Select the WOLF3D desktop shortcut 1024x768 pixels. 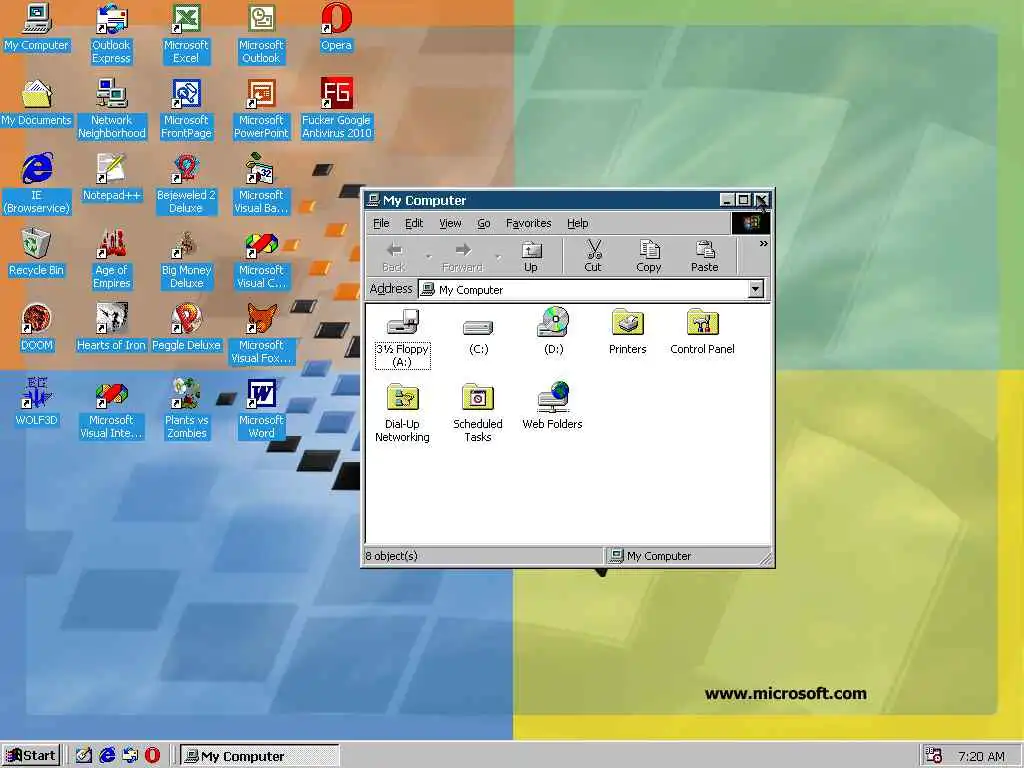tap(37, 403)
